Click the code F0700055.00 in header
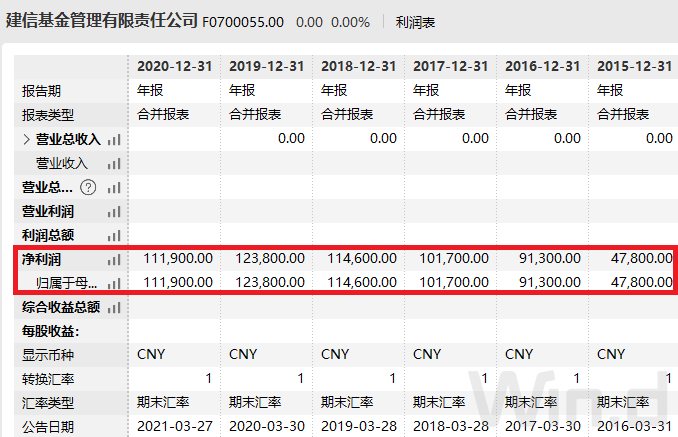 tap(243, 22)
